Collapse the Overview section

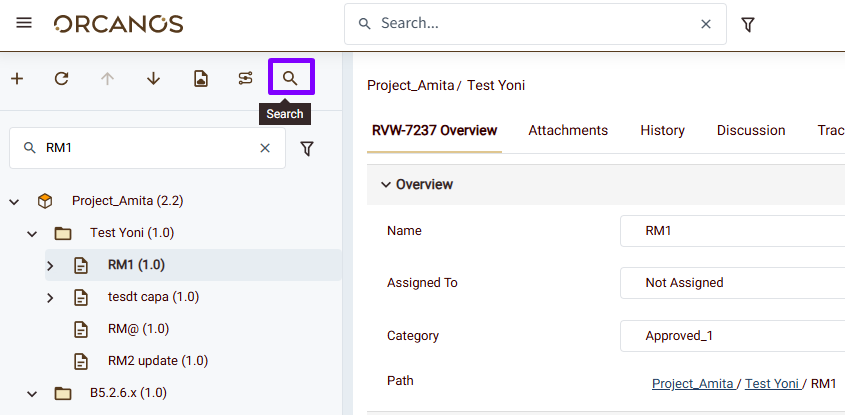pyautogui.click(x=386, y=184)
